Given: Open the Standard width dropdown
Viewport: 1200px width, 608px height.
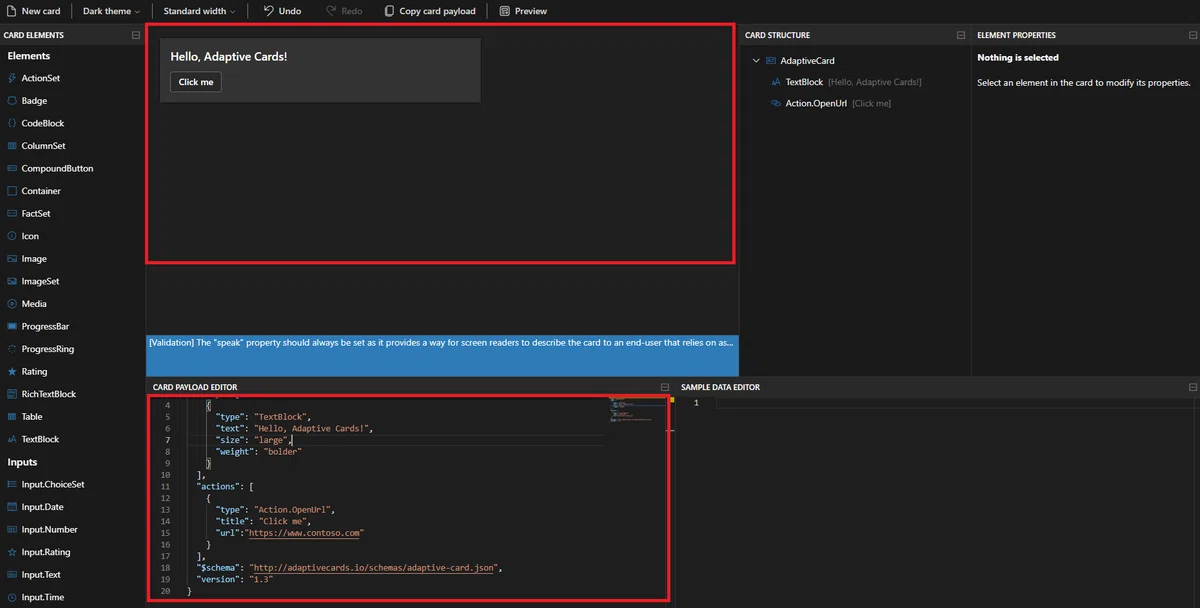Looking at the screenshot, I should pos(198,11).
